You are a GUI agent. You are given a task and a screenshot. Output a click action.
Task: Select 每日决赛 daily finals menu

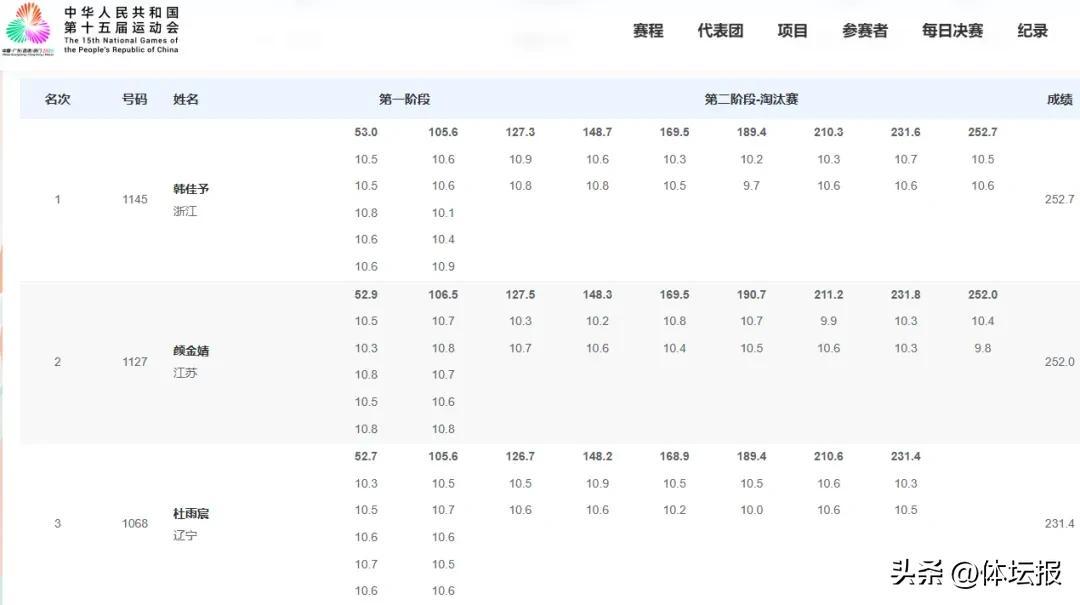(x=952, y=31)
